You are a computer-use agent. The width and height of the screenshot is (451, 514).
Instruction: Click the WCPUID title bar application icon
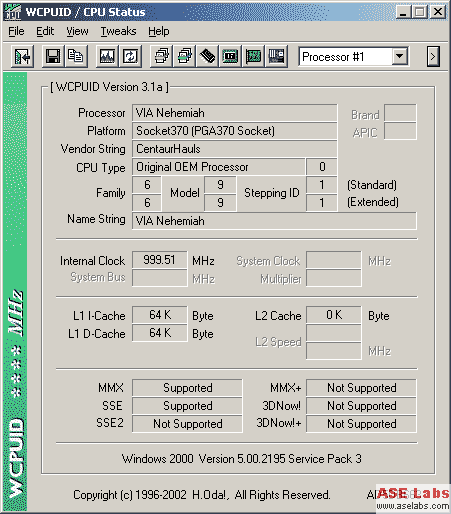pos(12,12)
